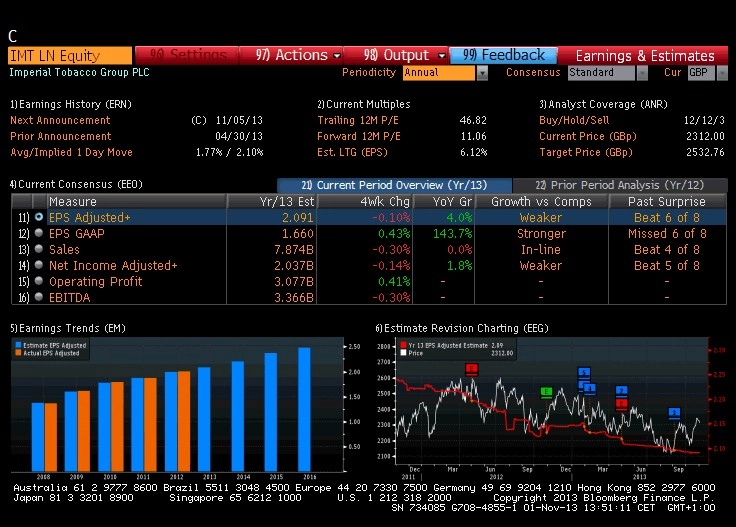Open the Cur currency dropdown showing GBP
Screen dimensions: 736x527
click(707, 73)
